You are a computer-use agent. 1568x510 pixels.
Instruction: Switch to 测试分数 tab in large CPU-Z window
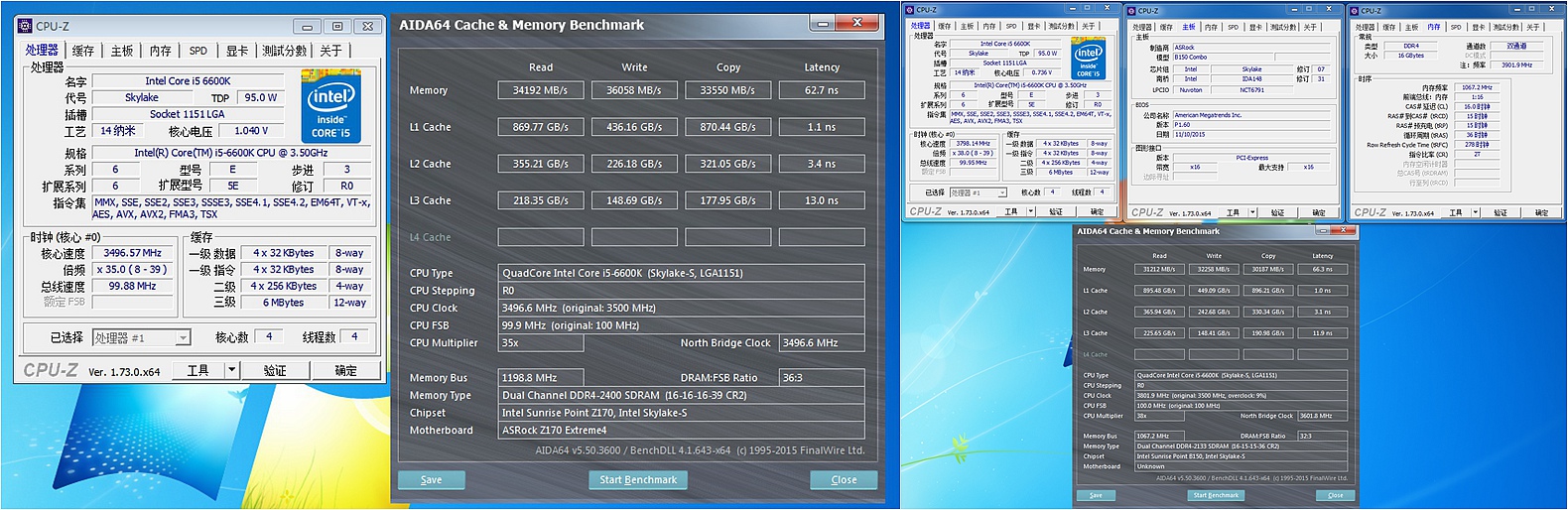pos(285,51)
